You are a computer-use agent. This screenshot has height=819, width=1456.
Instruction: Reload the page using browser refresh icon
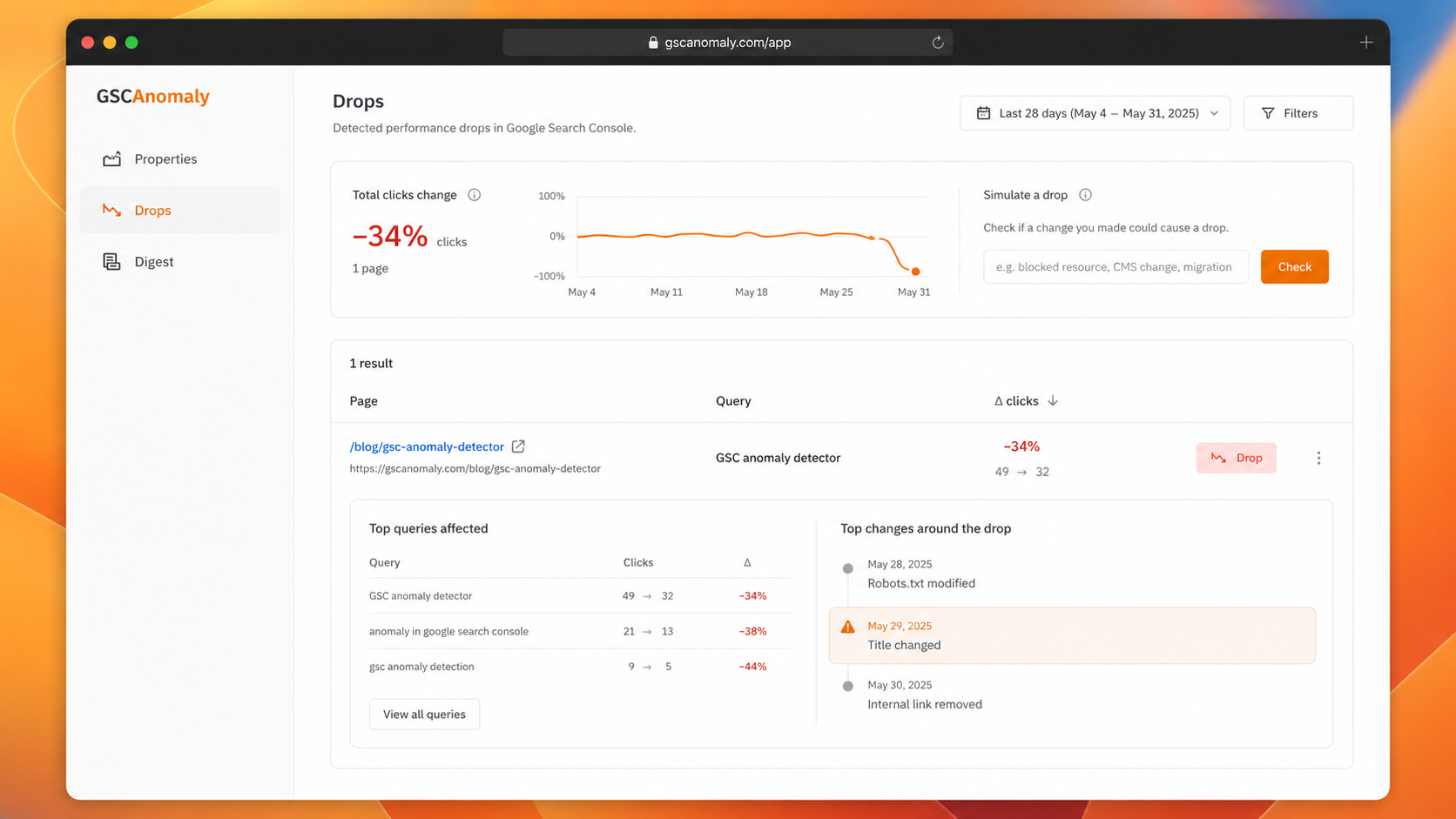click(938, 43)
